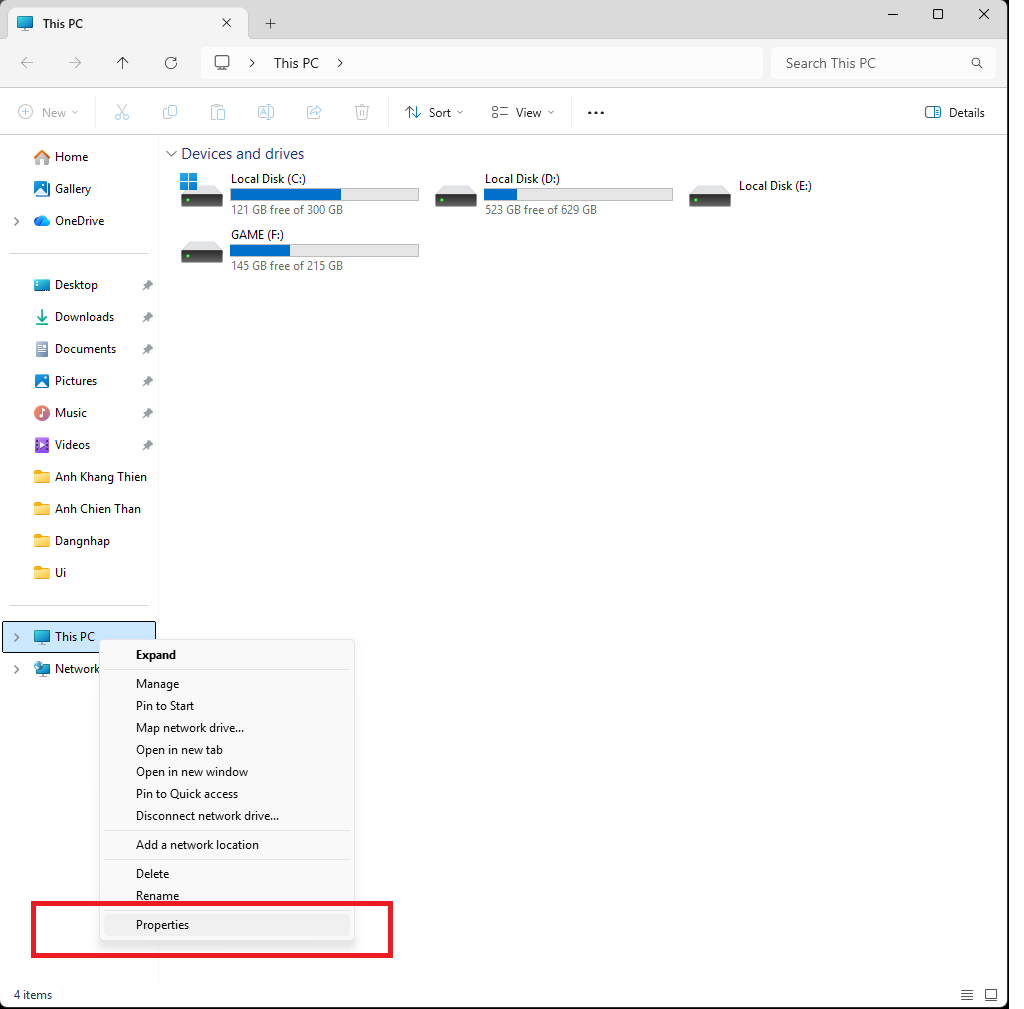This screenshot has height=1009, width=1024.
Task: Select Properties in the context menu
Action: (x=163, y=925)
